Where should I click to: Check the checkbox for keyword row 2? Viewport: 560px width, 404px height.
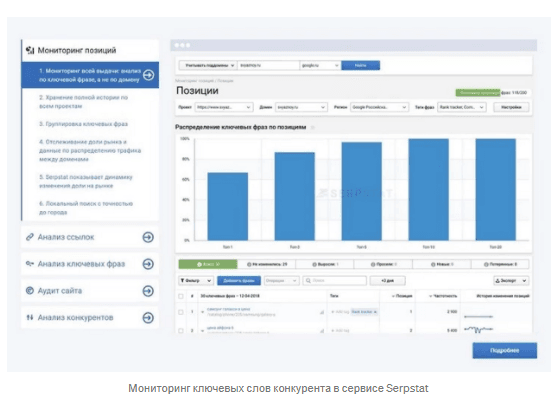[181, 330]
